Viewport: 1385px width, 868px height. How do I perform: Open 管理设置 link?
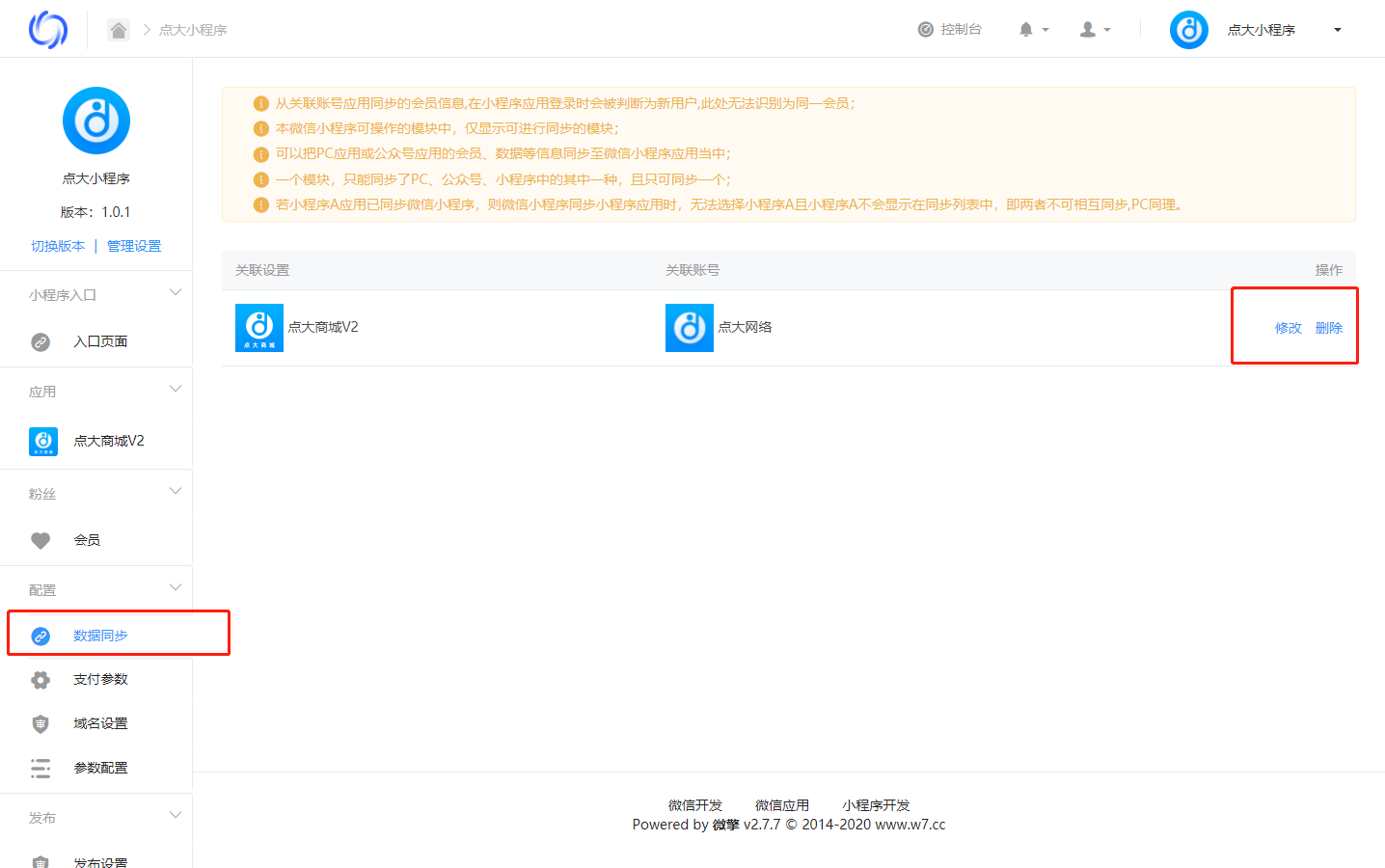coord(134,246)
